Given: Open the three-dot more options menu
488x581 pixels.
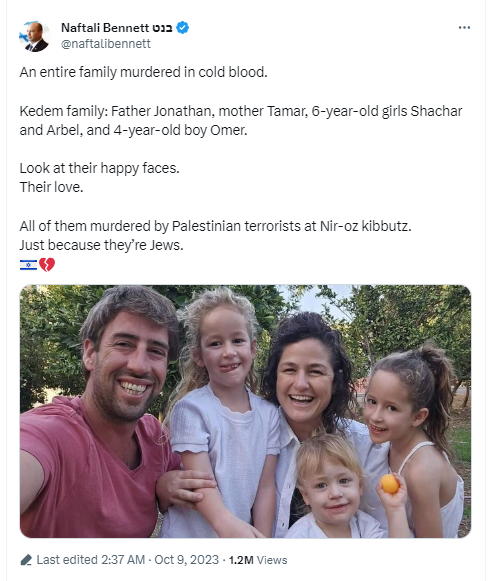Looking at the screenshot, I should point(464,28).
